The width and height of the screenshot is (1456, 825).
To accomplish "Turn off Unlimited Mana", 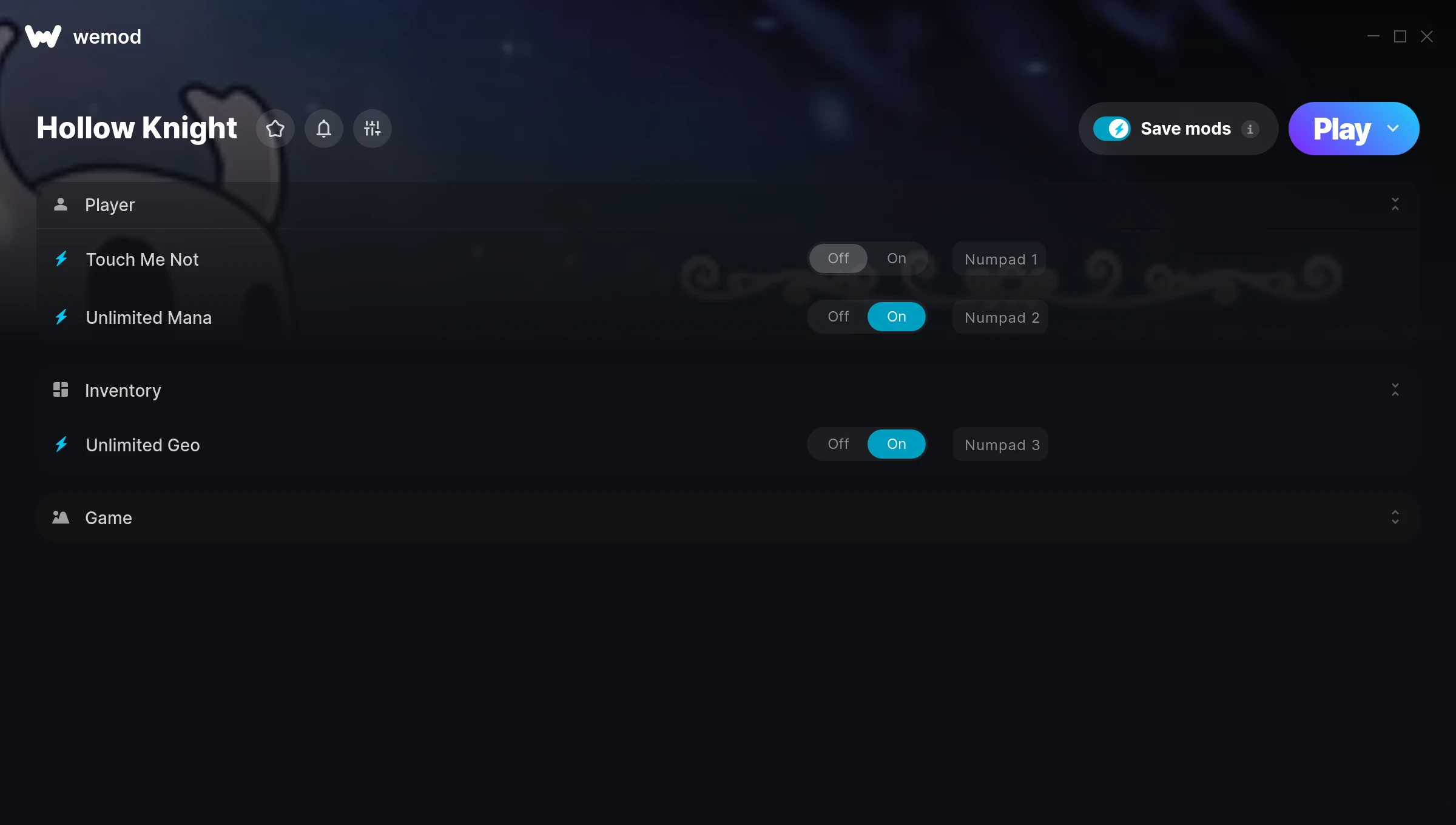I will 838,317.
